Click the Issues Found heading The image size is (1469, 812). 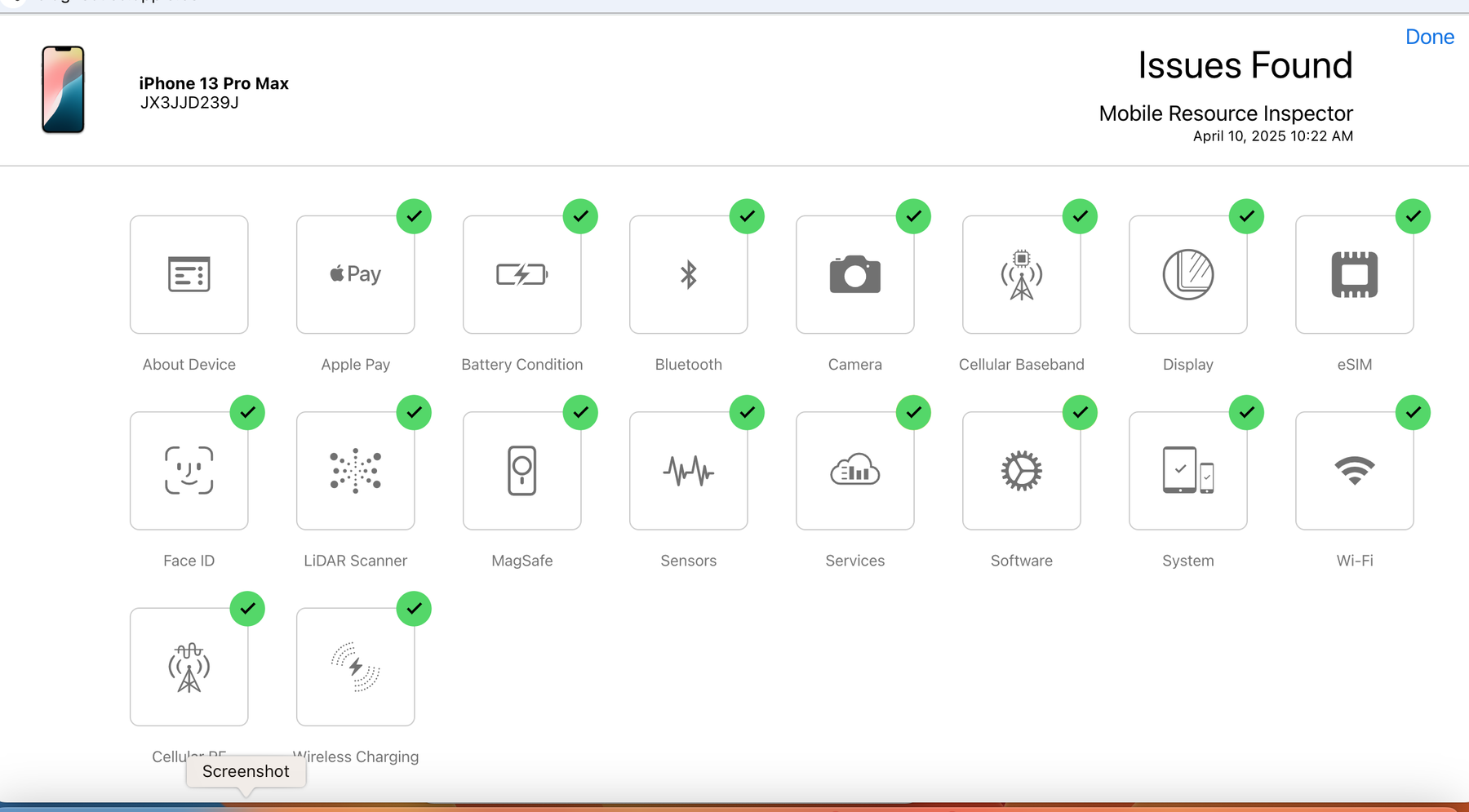(x=1245, y=65)
